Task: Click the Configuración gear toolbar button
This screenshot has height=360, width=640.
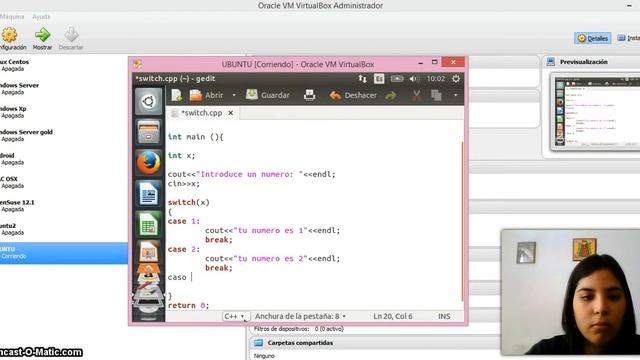Action: pyautogui.click(x=12, y=39)
